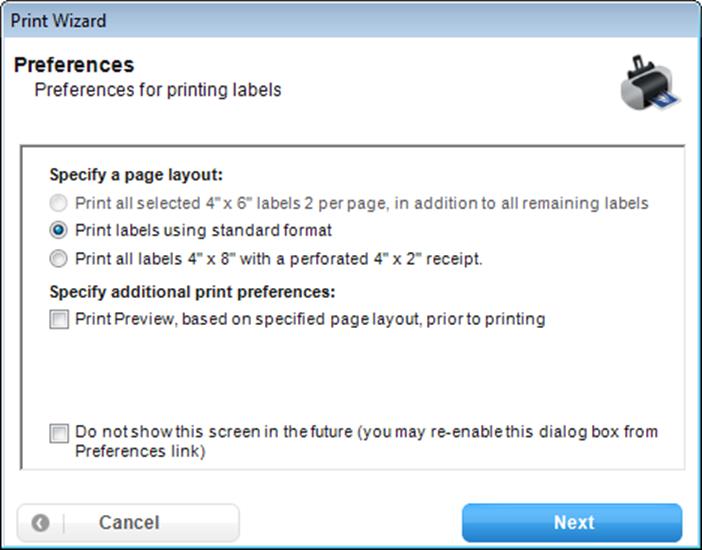
Task: Click the Print labels using standard format text
Action: [204, 231]
